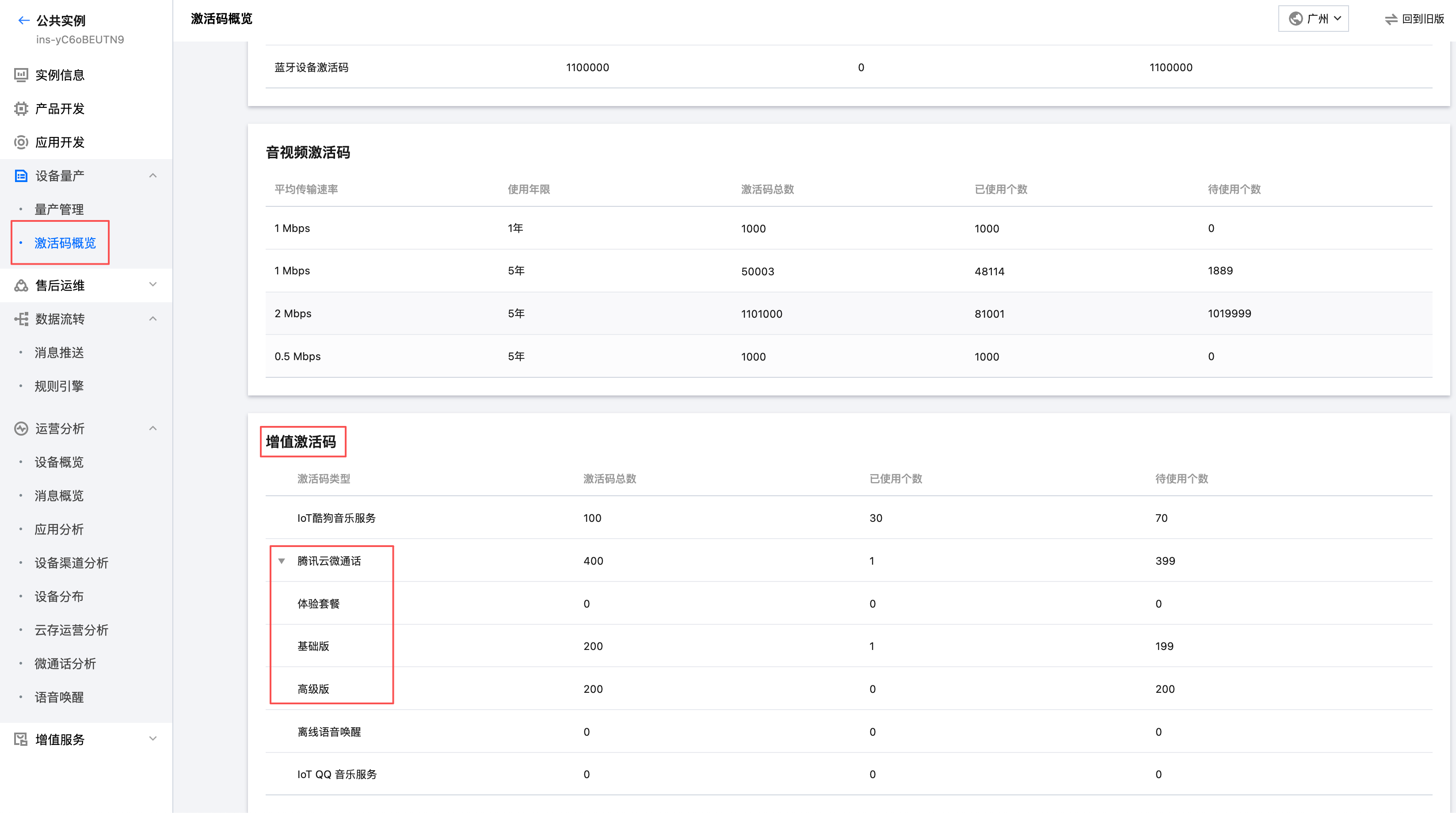This screenshot has height=813, width=1456.
Task: Collapse the 腾讯云微通话 row triangle
Action: [282, 560]
